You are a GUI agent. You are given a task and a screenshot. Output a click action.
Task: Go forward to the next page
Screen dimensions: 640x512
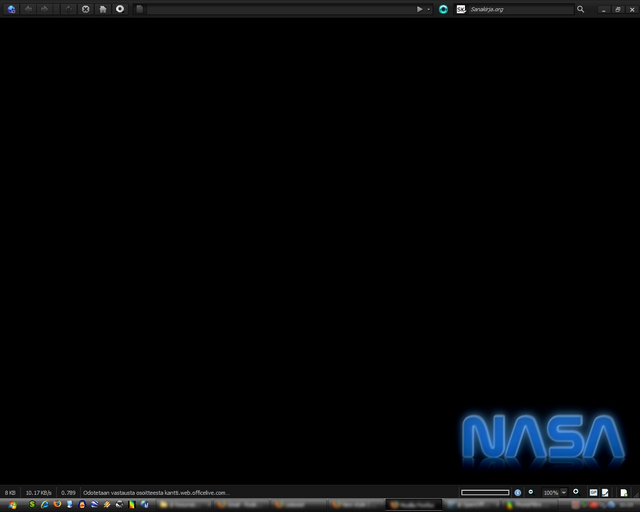point(44,9)
